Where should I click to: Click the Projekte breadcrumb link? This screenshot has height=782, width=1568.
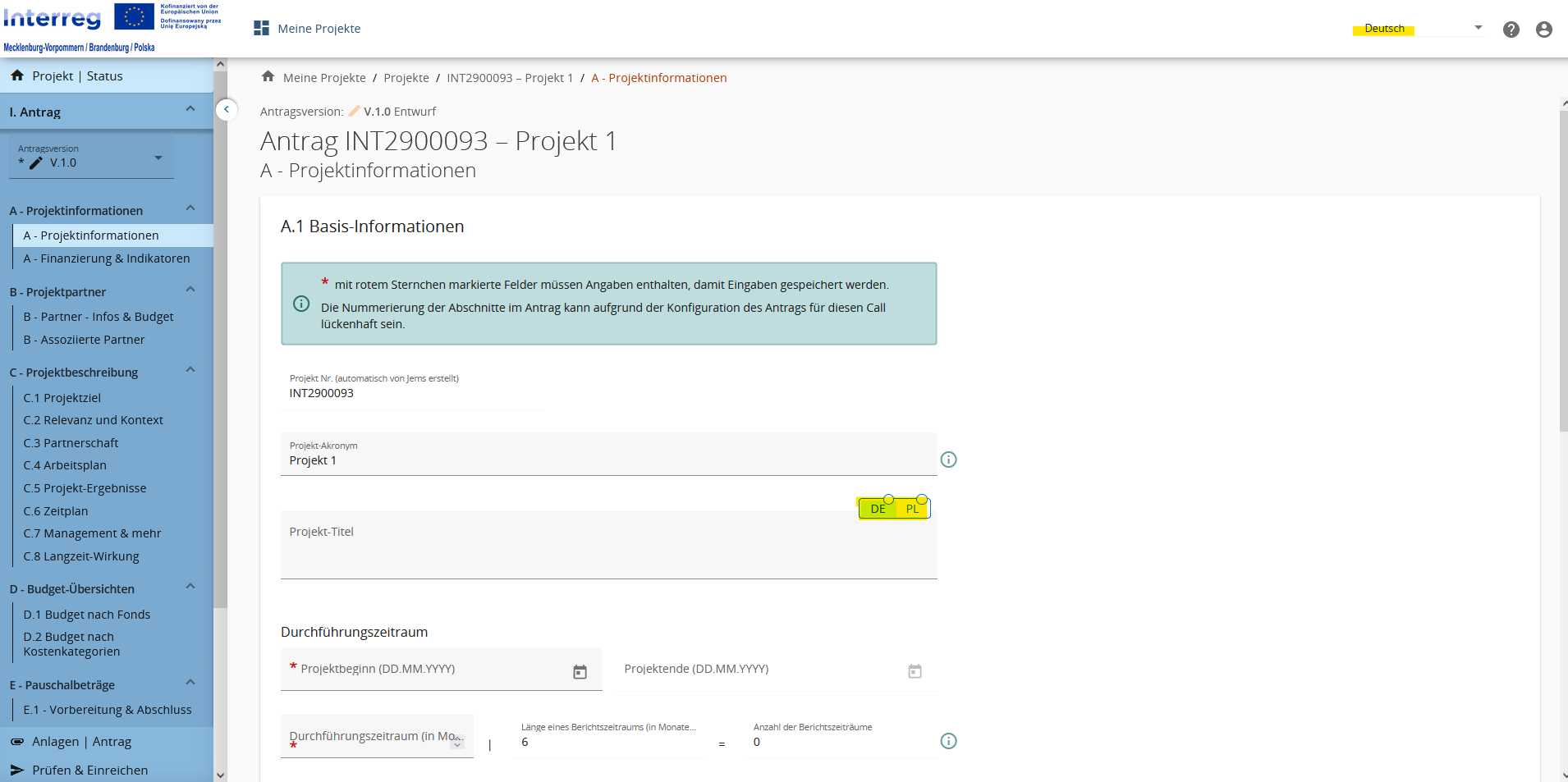pos(406,78)
